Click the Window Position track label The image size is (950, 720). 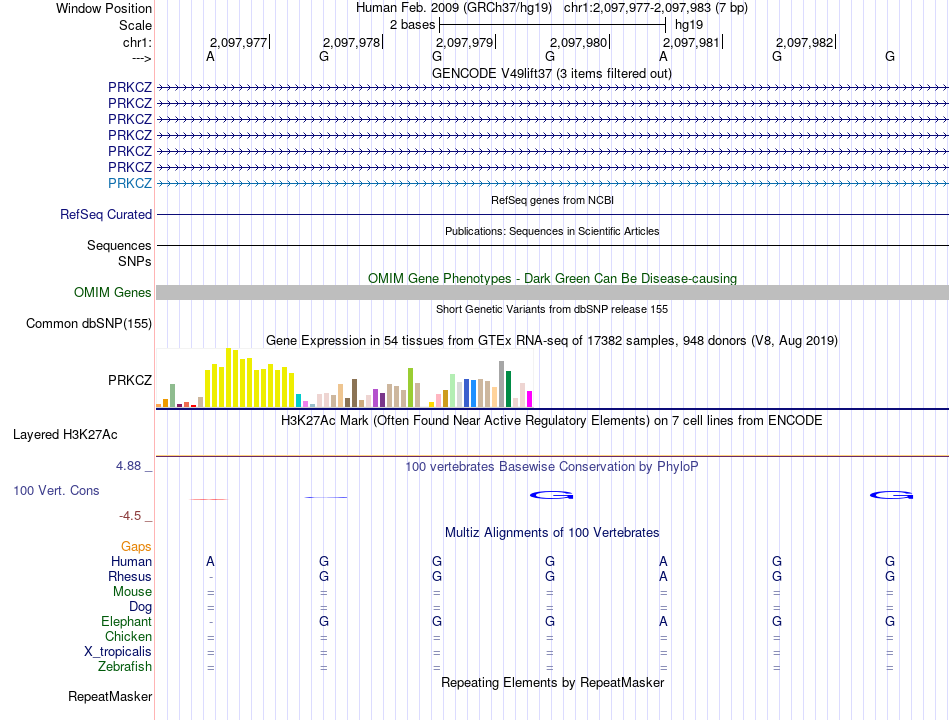104,8
